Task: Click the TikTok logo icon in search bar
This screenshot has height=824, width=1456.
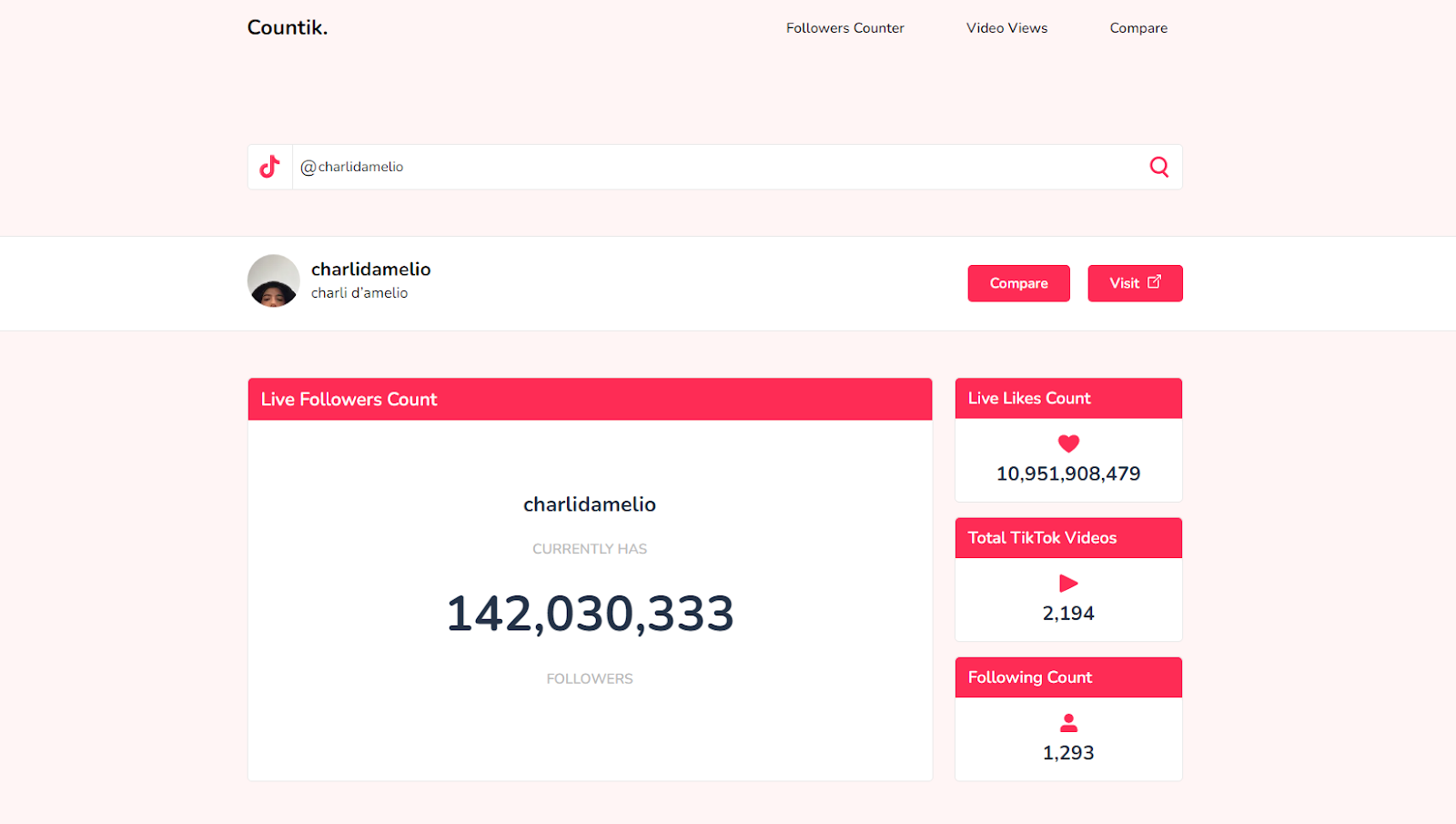Action: click(x=270, y=167)
